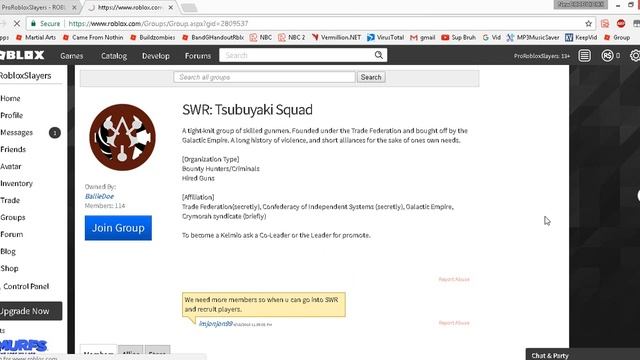
Task: Open Avatar in sidebar
Action: [x=11, y=167]
